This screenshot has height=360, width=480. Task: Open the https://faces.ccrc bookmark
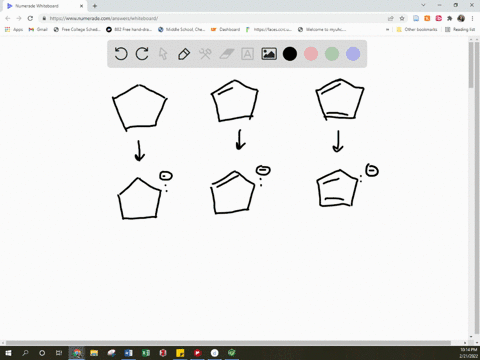pyautogui.click(x=269, y=29)
